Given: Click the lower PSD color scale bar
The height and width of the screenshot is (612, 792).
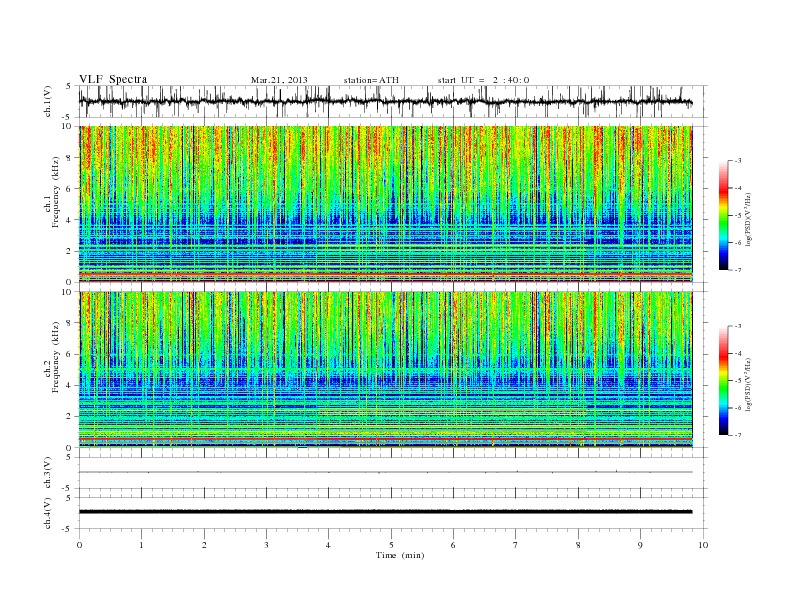Looking at the screenshot, I should [723, 381].
